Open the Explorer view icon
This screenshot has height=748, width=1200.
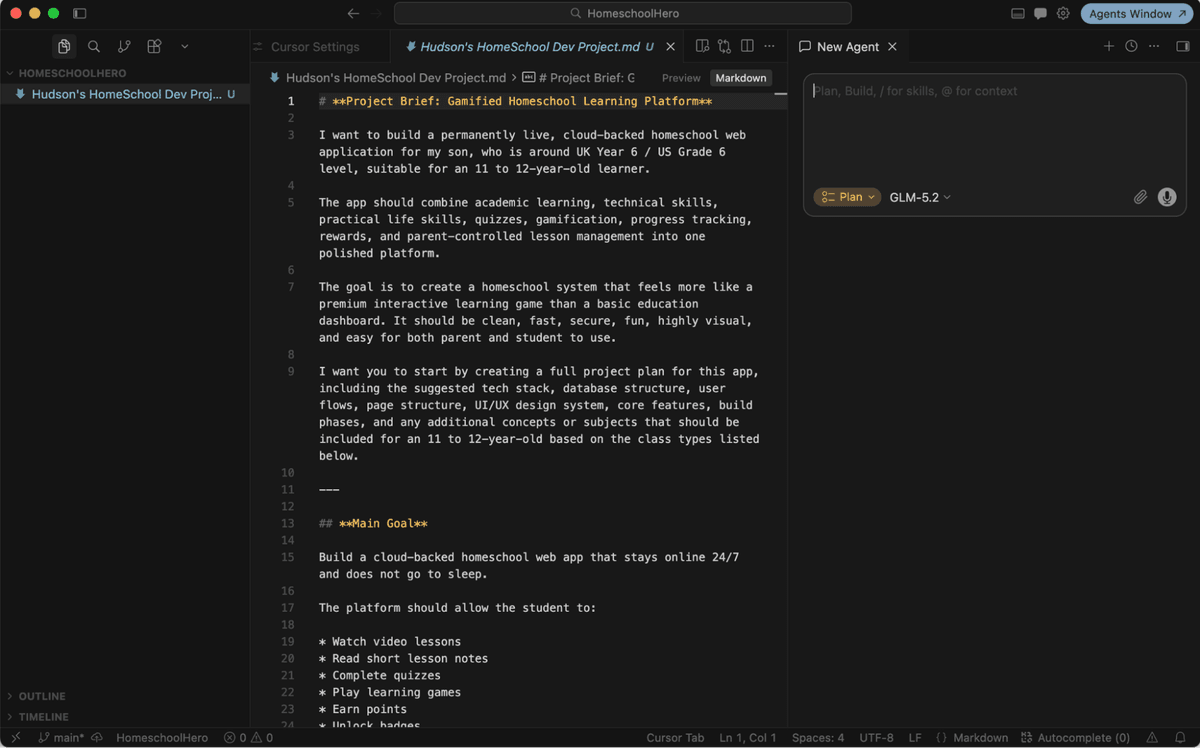(64, 46)
